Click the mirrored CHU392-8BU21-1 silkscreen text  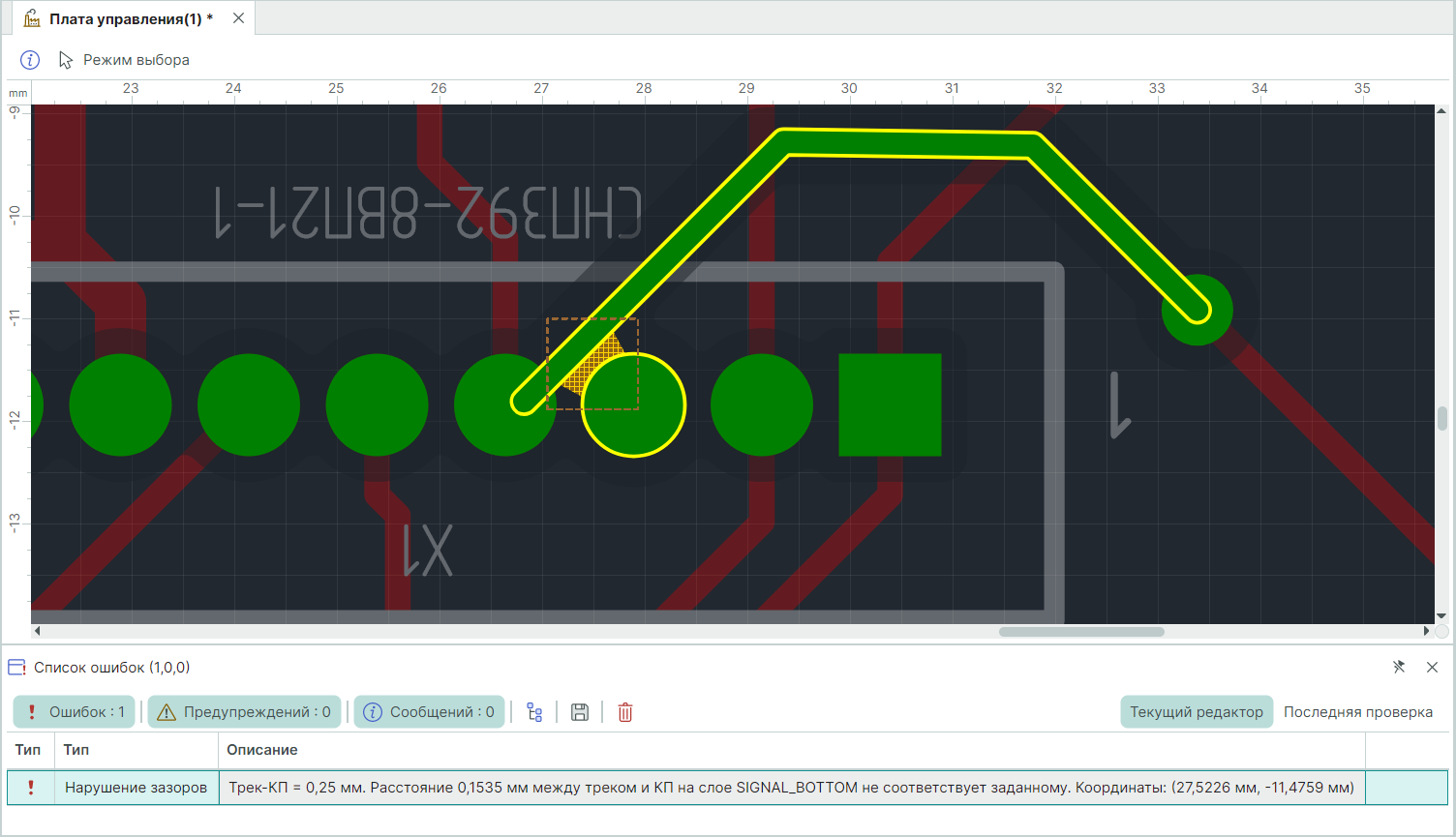(x=427, y=213)
